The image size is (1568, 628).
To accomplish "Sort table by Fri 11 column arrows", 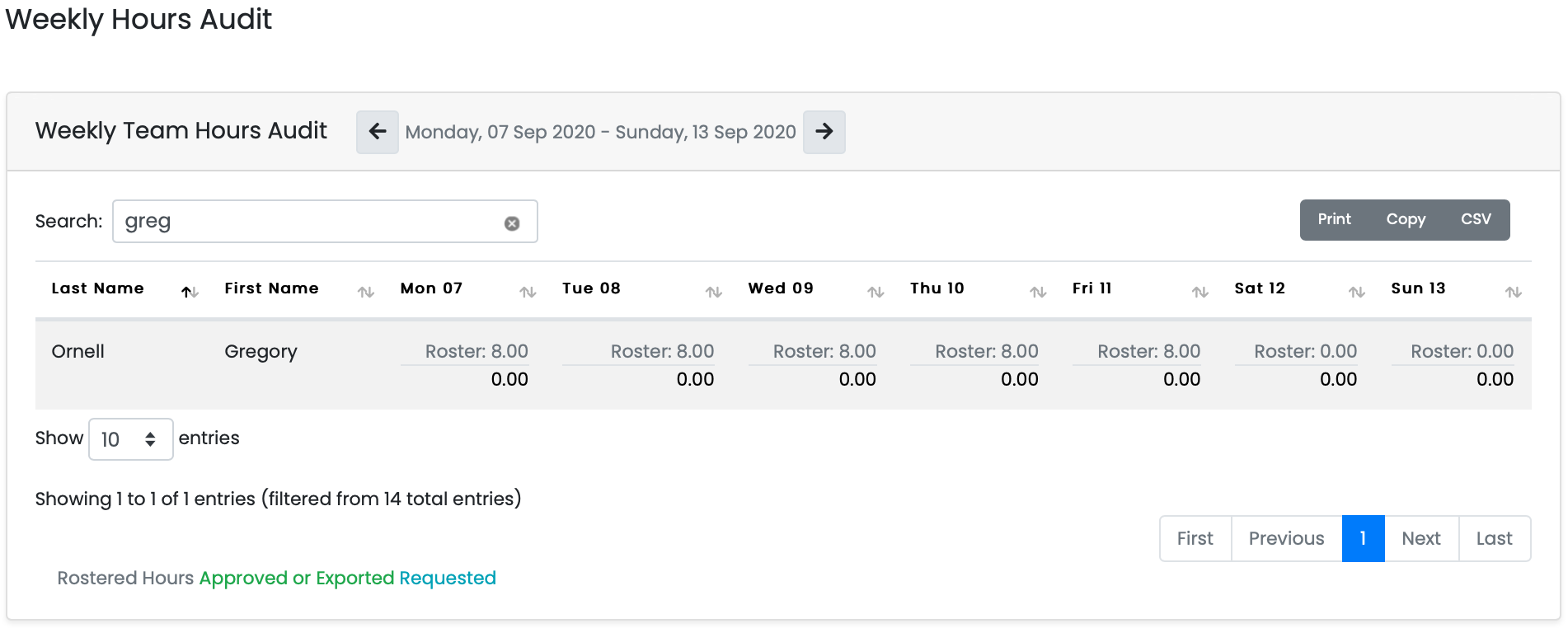I will tap(1199, 292).
